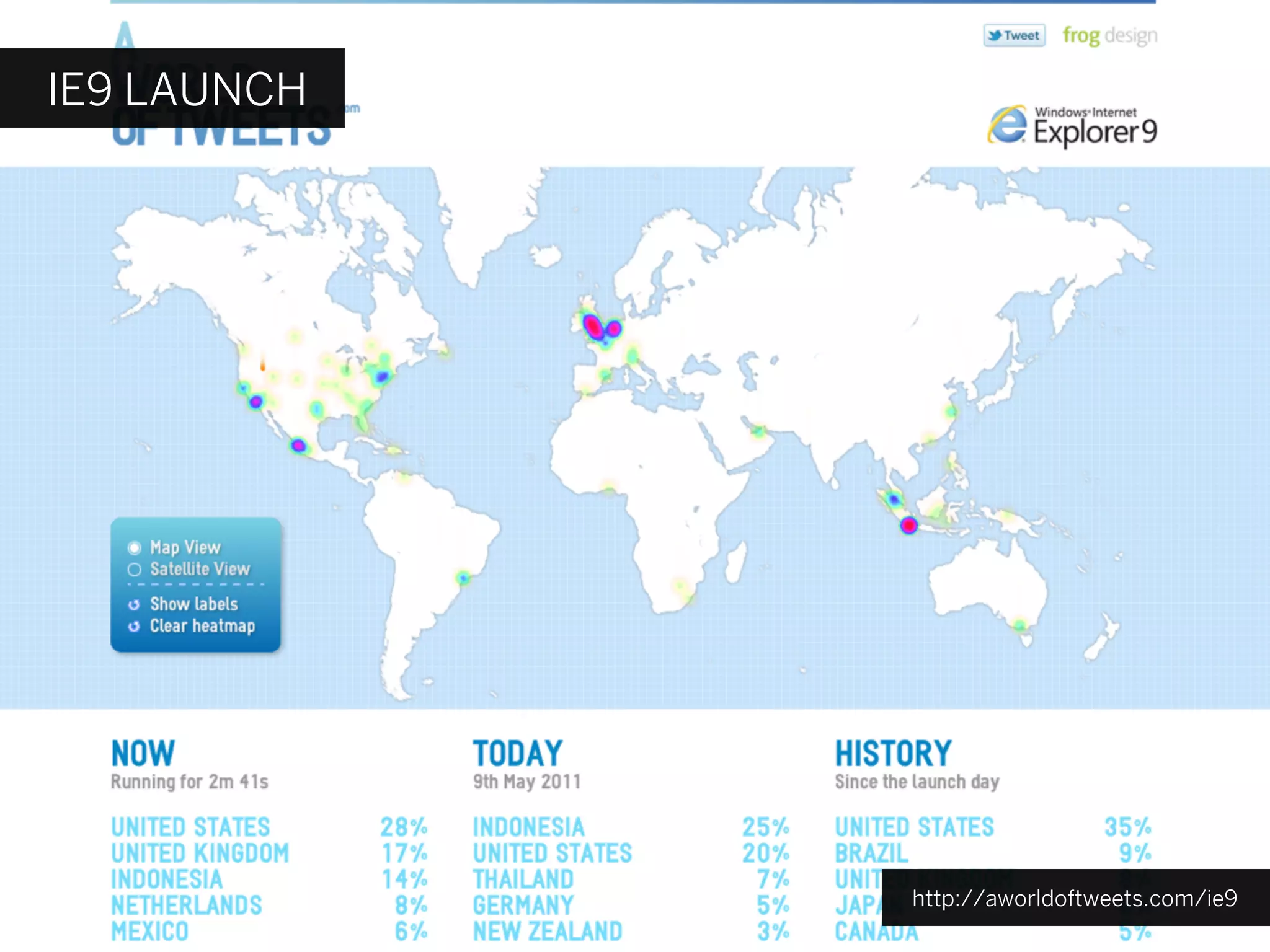Viewport: 1270px width, 952px height.
Task: Select the NOW statistics heading
Action: (143, 753)
